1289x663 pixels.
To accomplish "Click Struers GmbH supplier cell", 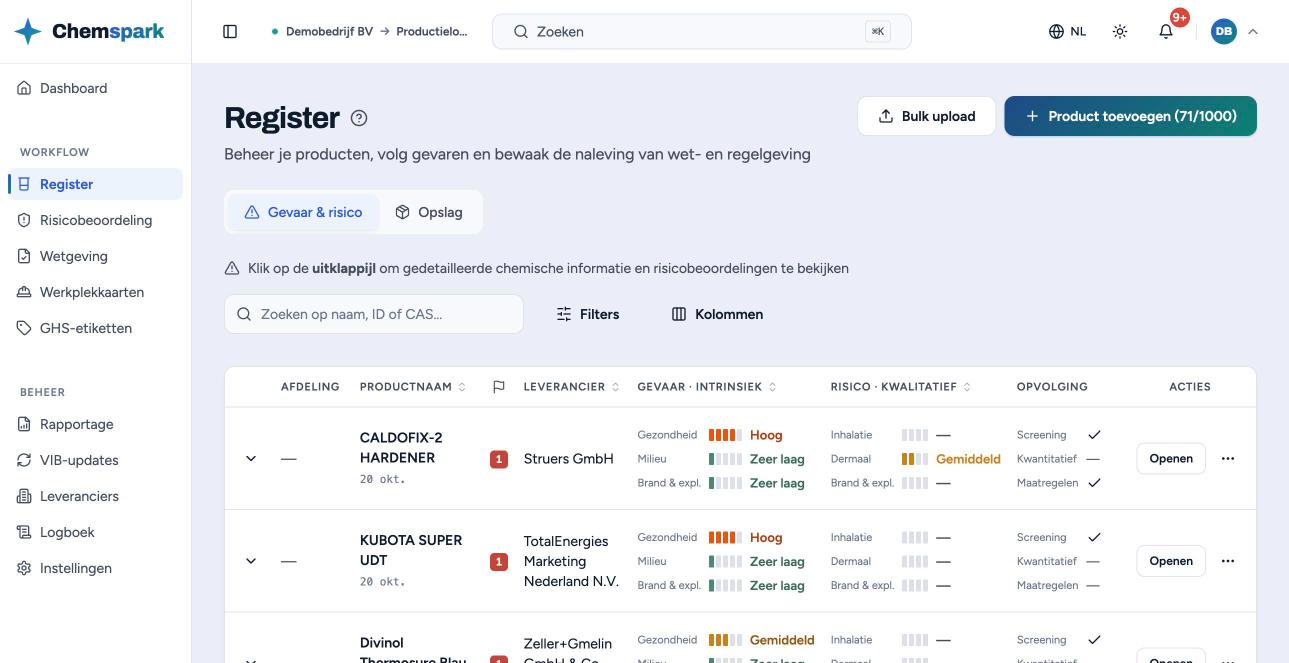I will tap(569, 459).
